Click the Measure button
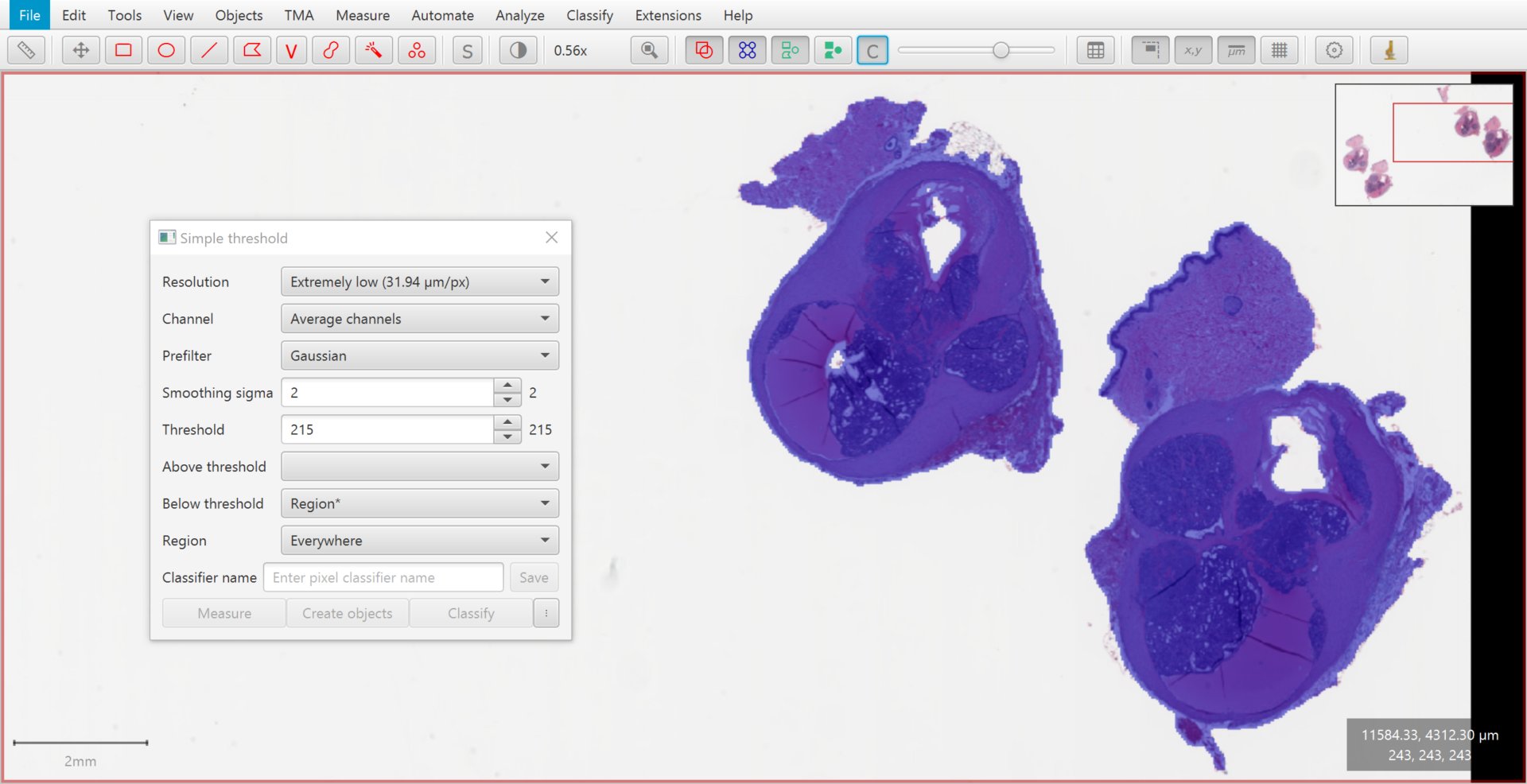 [224, 613]
